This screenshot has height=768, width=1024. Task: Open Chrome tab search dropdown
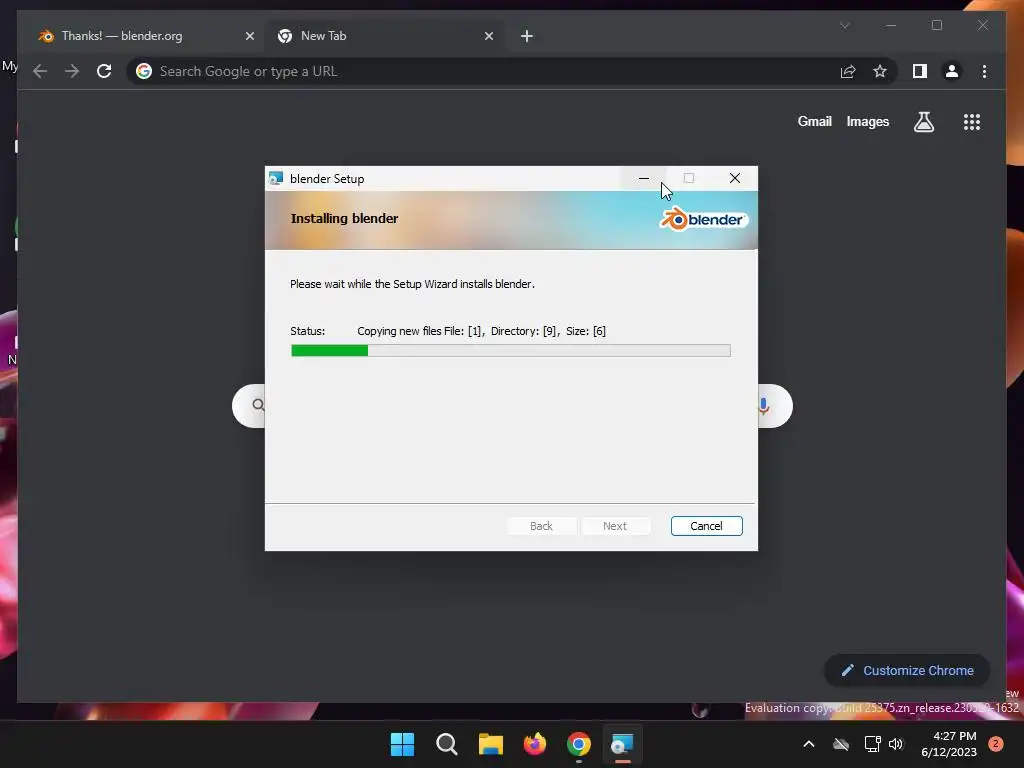point(844,25)
